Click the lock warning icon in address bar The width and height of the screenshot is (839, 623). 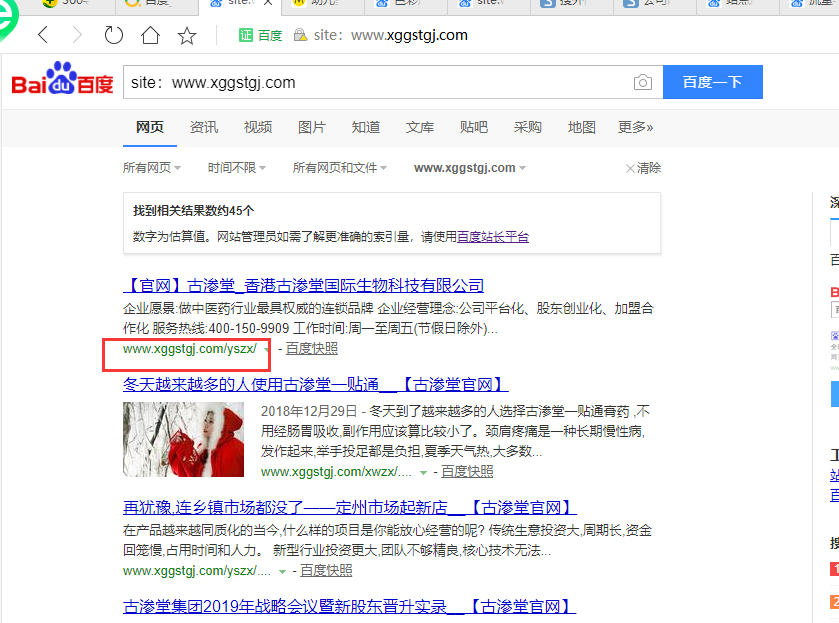pyautogui.click(x=300, y=35)
